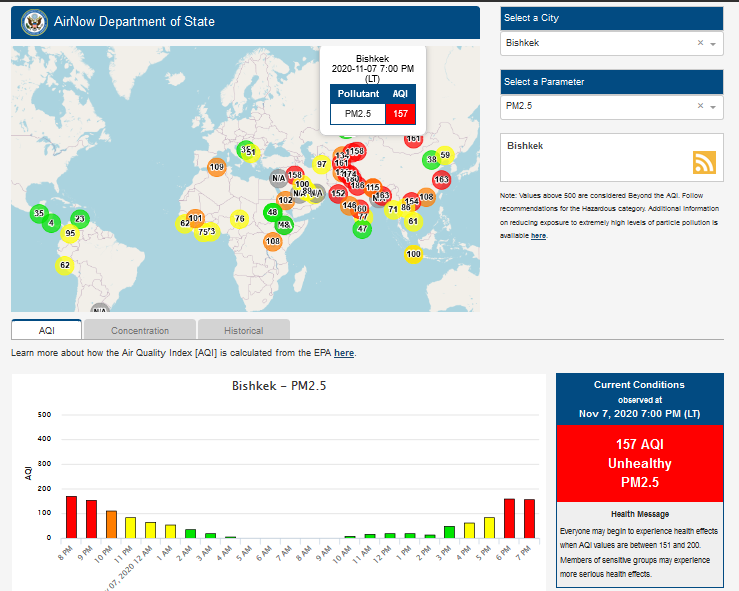
Task: Open the Bishkek RSS feed icon
Action: click(704, 163)
